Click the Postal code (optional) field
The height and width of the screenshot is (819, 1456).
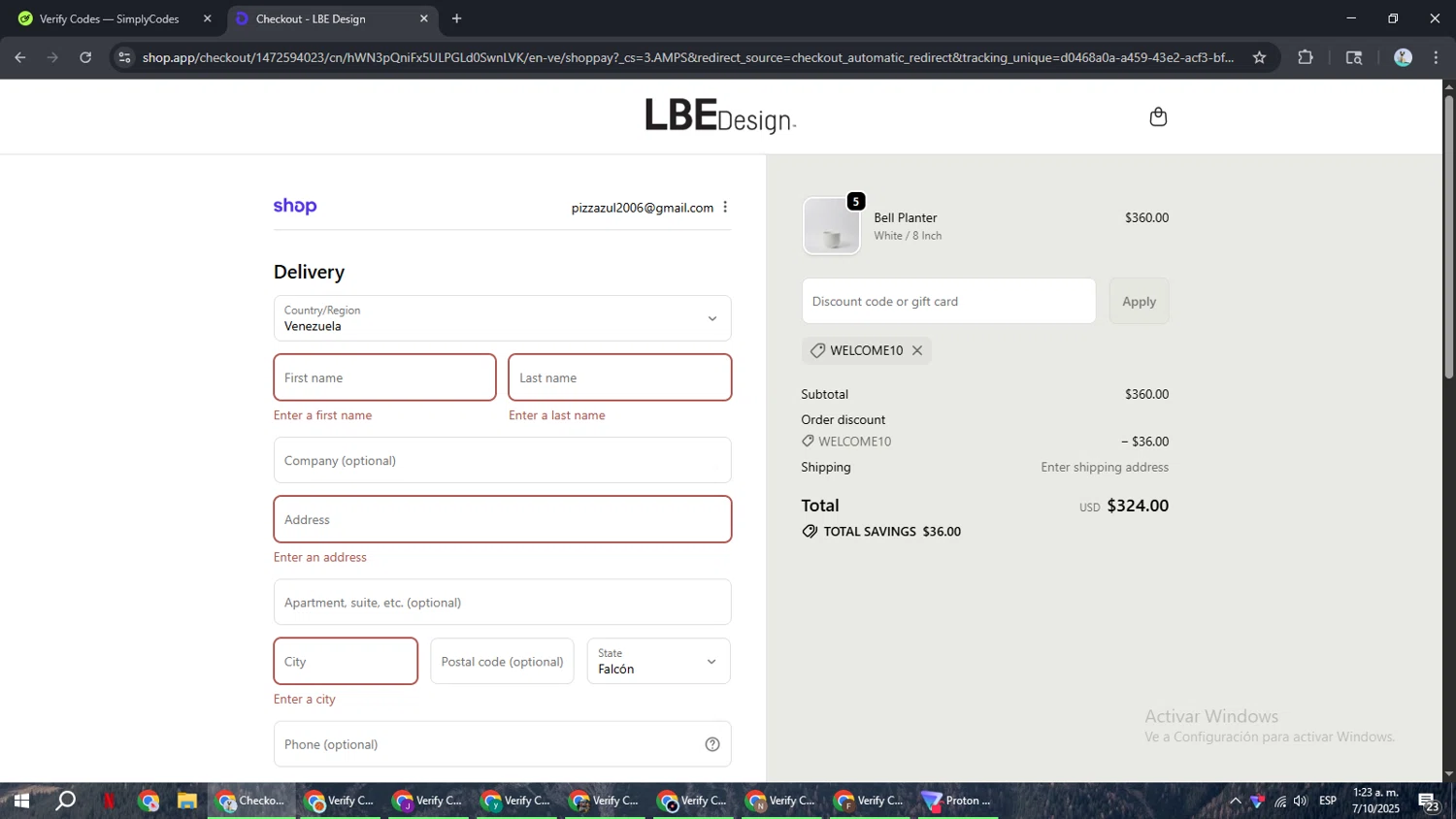502,661
